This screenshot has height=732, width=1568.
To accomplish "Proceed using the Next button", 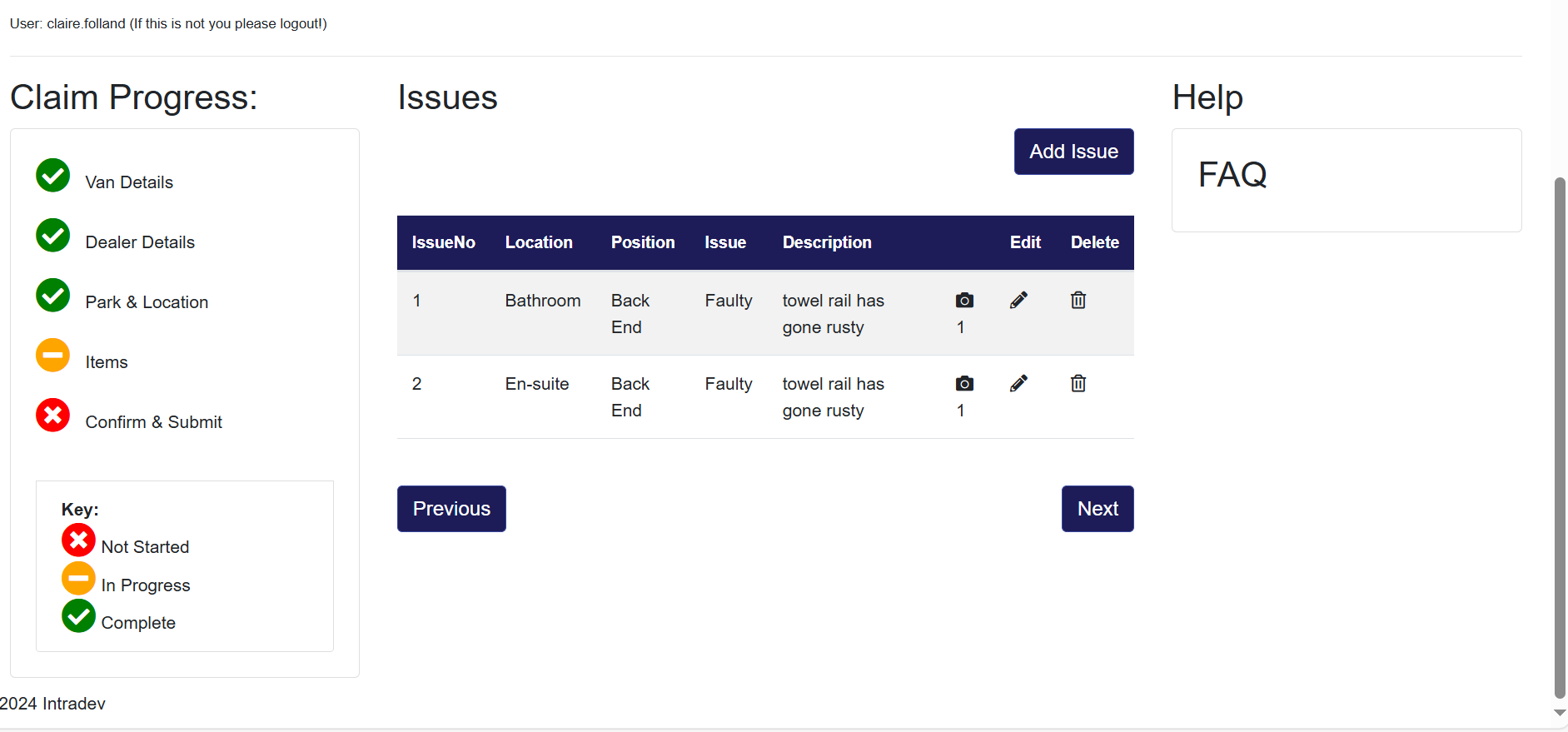I will pyautogui.click(x=1098, y=509).
